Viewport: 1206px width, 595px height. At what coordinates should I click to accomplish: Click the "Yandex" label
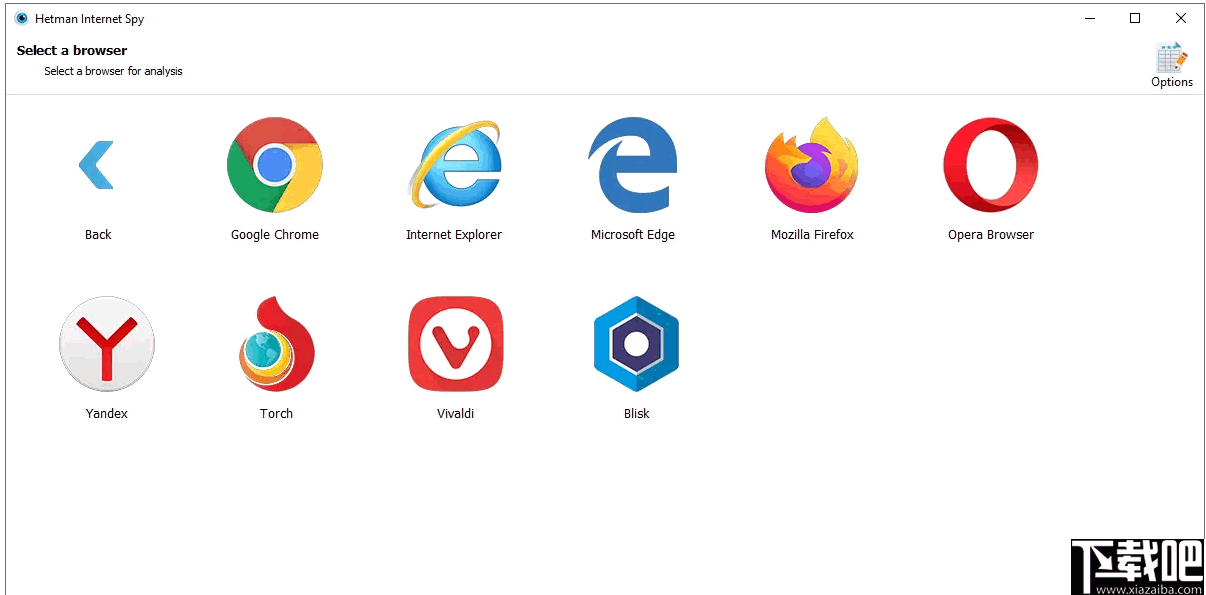tap(107, 414)
